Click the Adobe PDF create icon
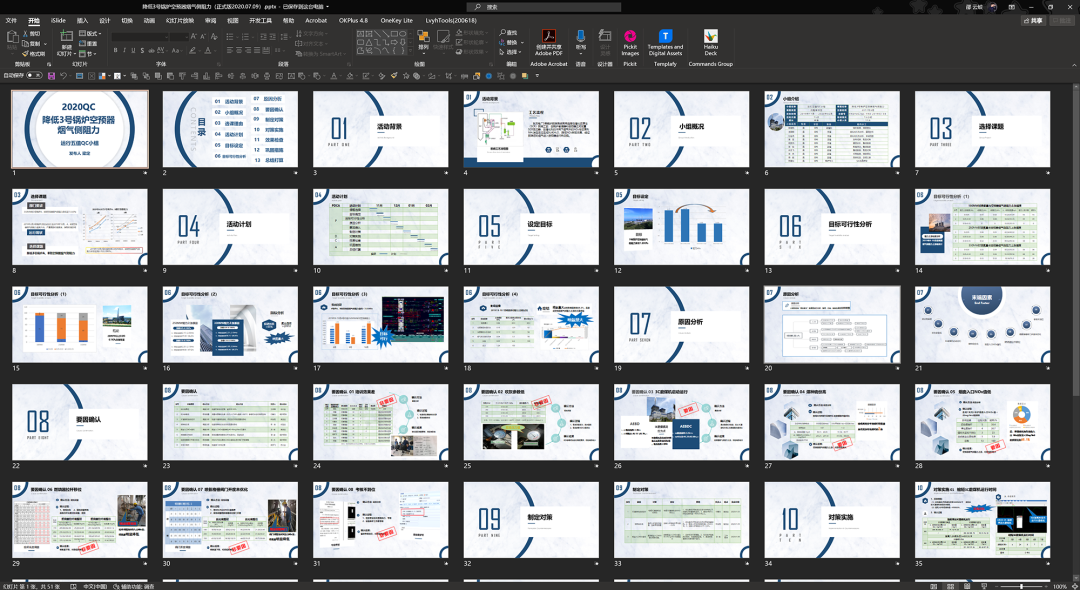The height and width of the screenshot is (590, 1080). click(x=548, y=36)
